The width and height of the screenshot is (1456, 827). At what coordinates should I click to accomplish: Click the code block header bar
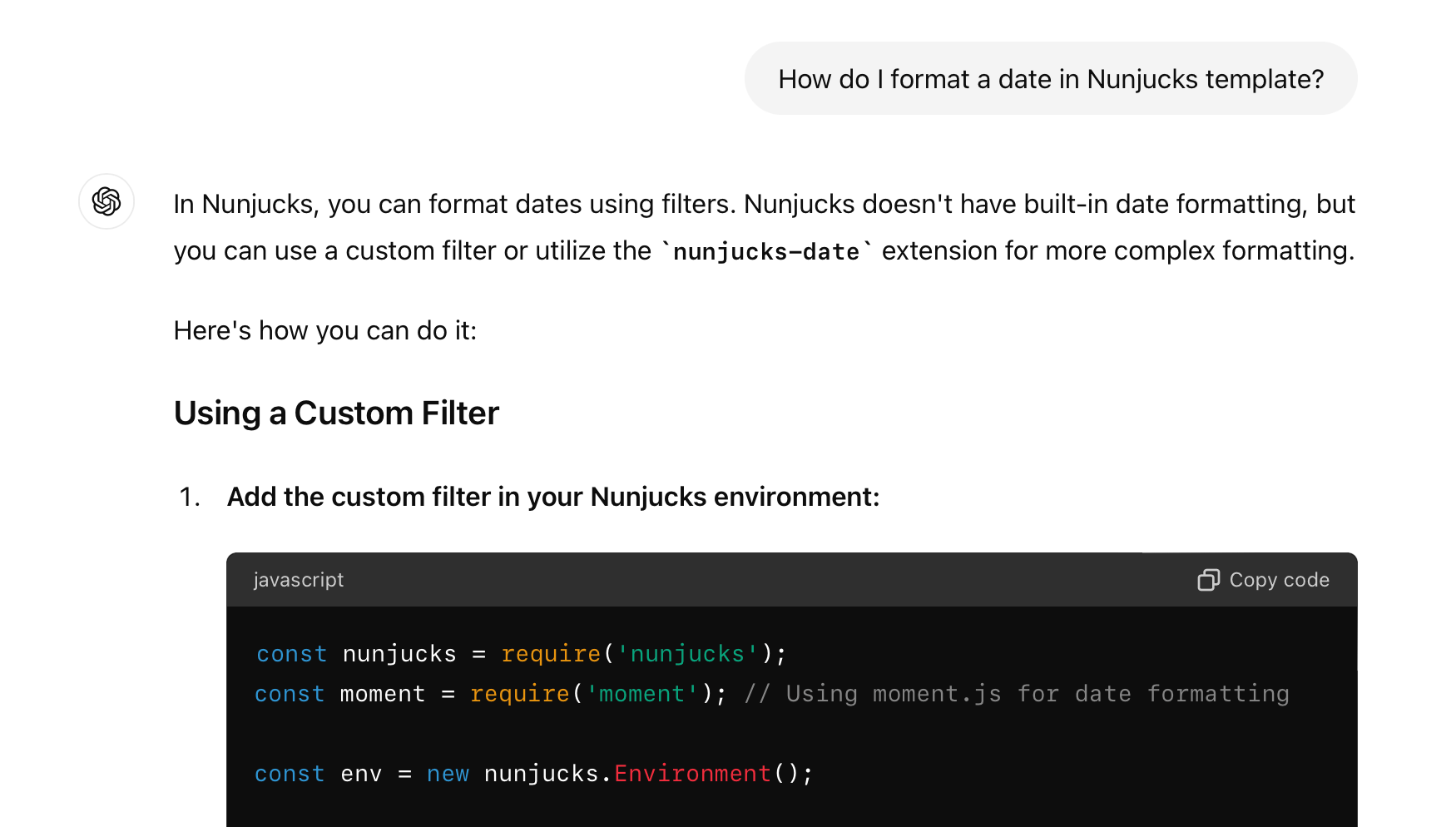pyautogui.click(x=749, y=580)
